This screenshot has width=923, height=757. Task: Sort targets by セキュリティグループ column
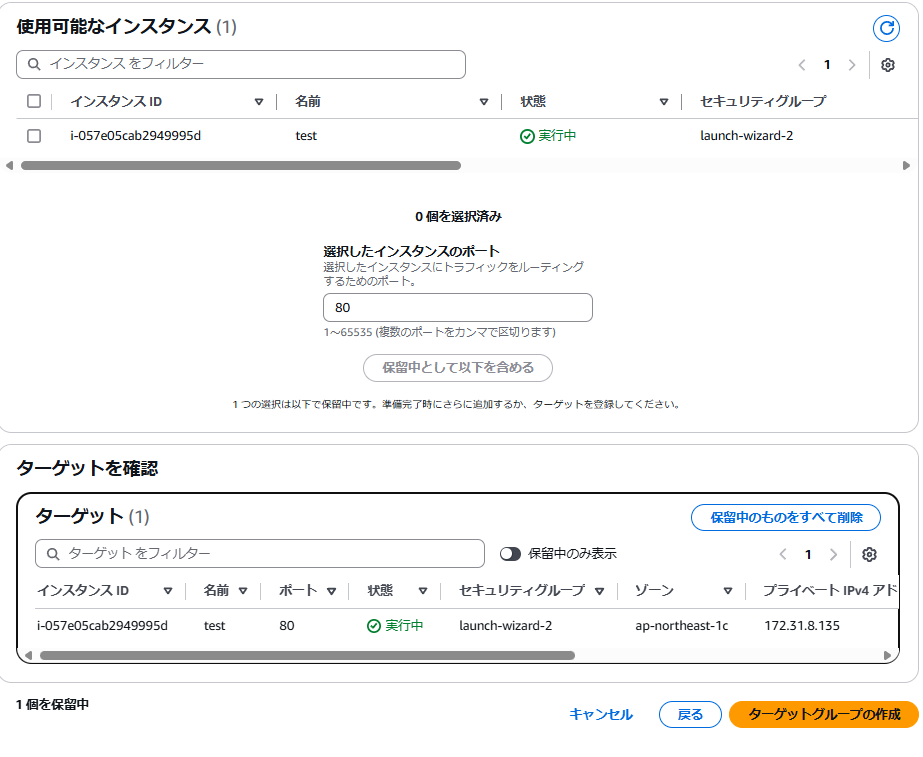click(x=599, y=591)
